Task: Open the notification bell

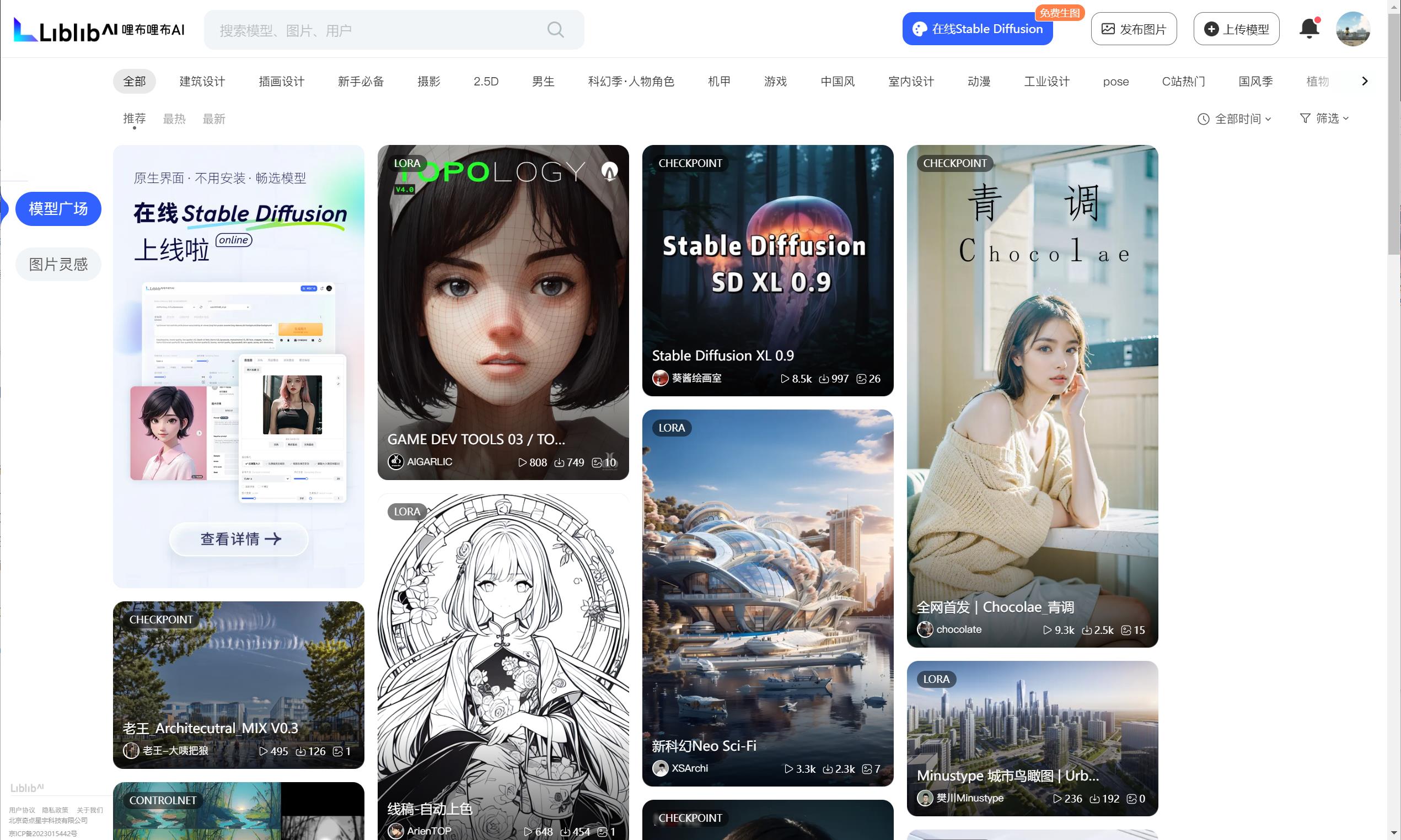Action: [x=1309, y=28]
